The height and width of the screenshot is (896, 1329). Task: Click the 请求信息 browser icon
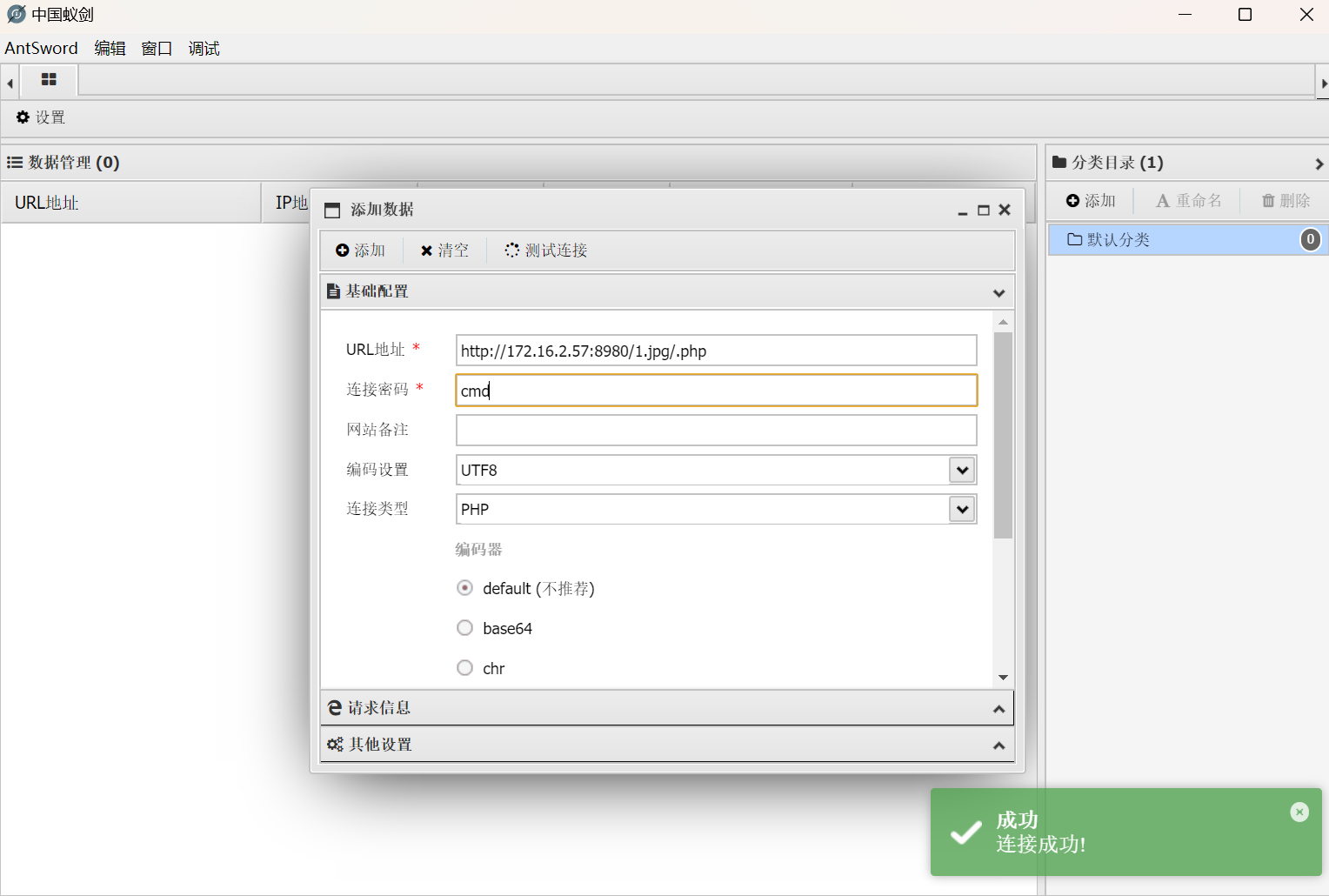coord(335,708)
